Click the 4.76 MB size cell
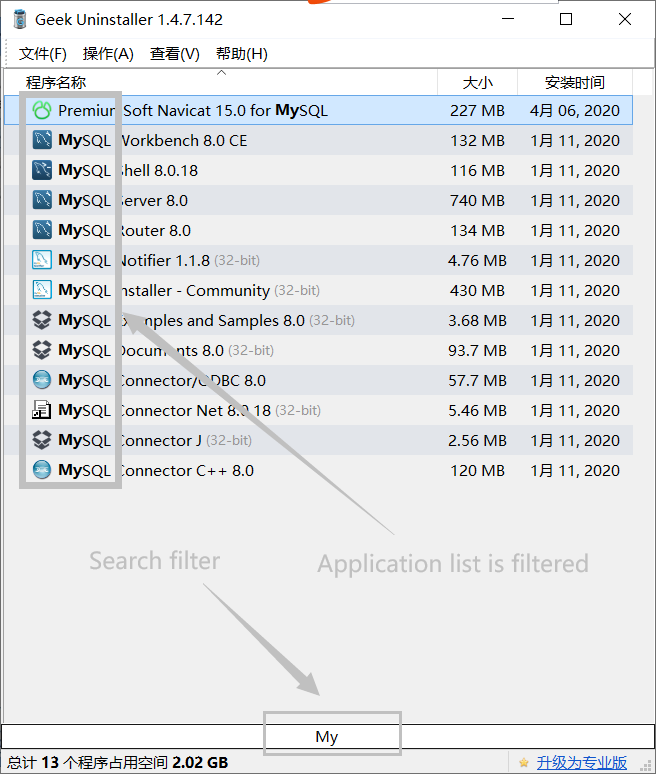The height and width of the screenshot is (774, 656). (x=477, y=260)
